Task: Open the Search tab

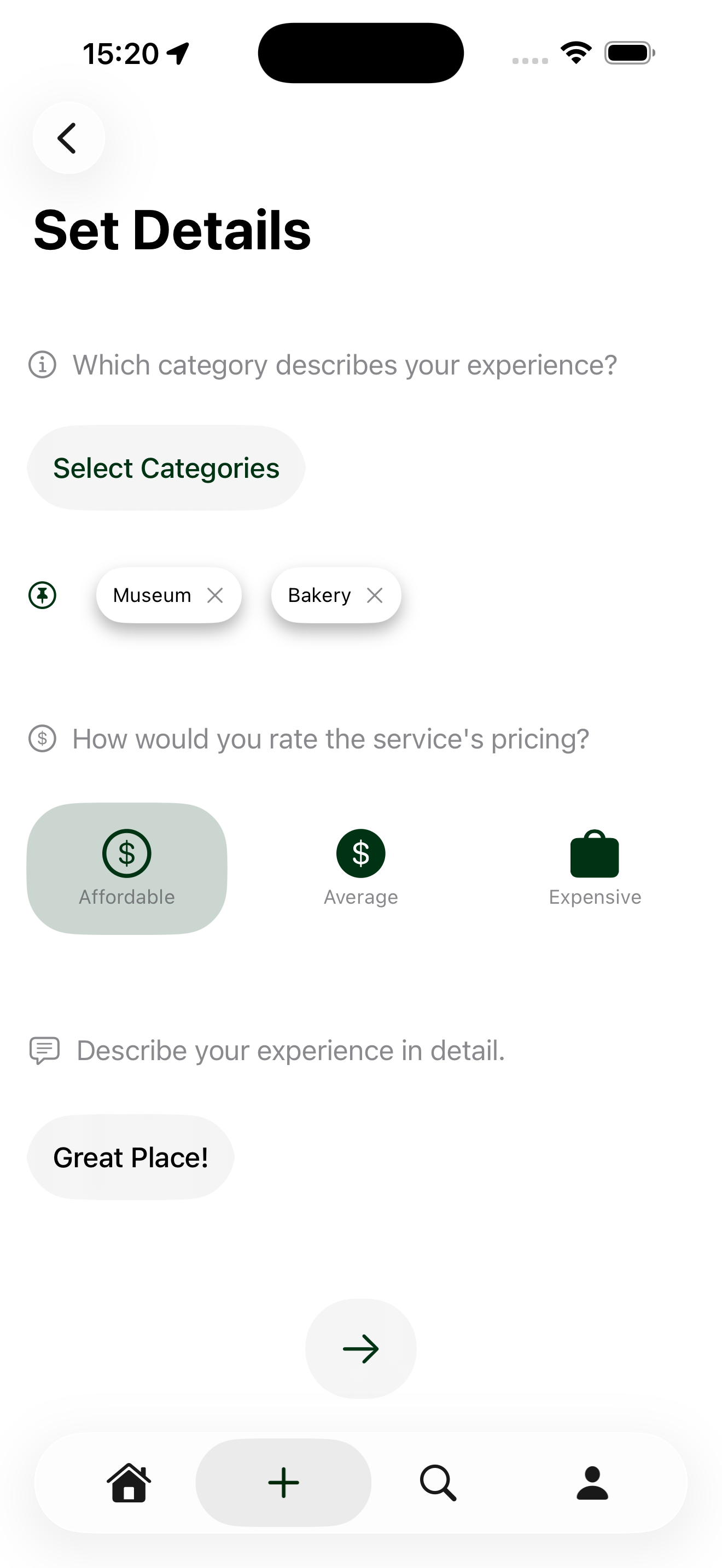Action: click(438, 1483)
